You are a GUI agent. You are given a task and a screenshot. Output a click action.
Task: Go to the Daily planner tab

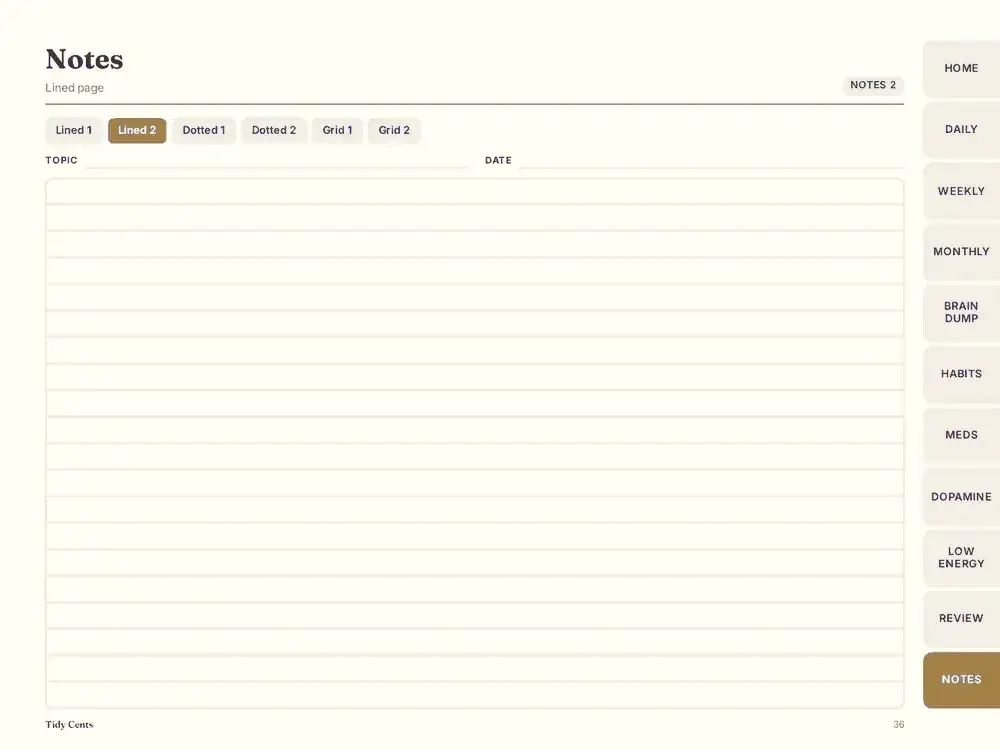click(961, 129)
